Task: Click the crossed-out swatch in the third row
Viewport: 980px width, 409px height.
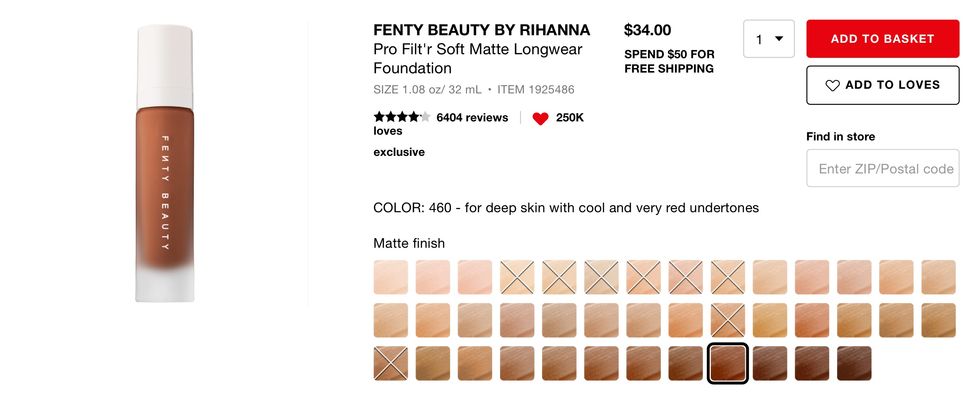Action: coord(390,363)
